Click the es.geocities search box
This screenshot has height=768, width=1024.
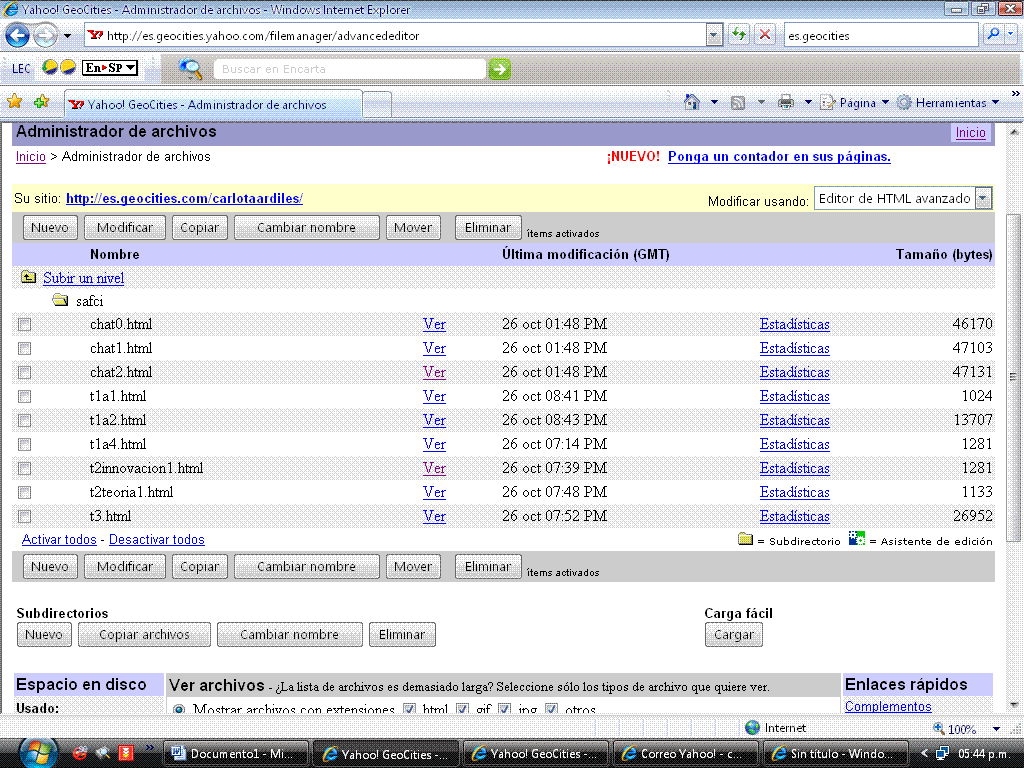pyautogui.click(x=880, y=35)
